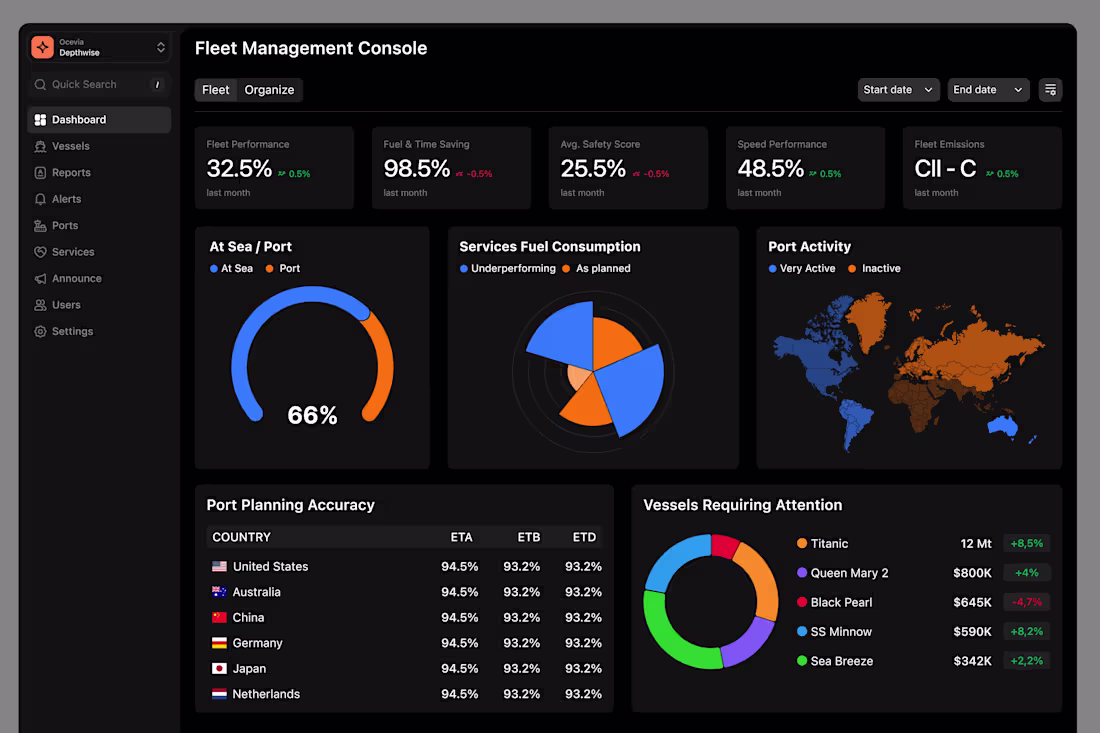Click the Users people icon
This screenshot has width=1100, height=733.
40,305
